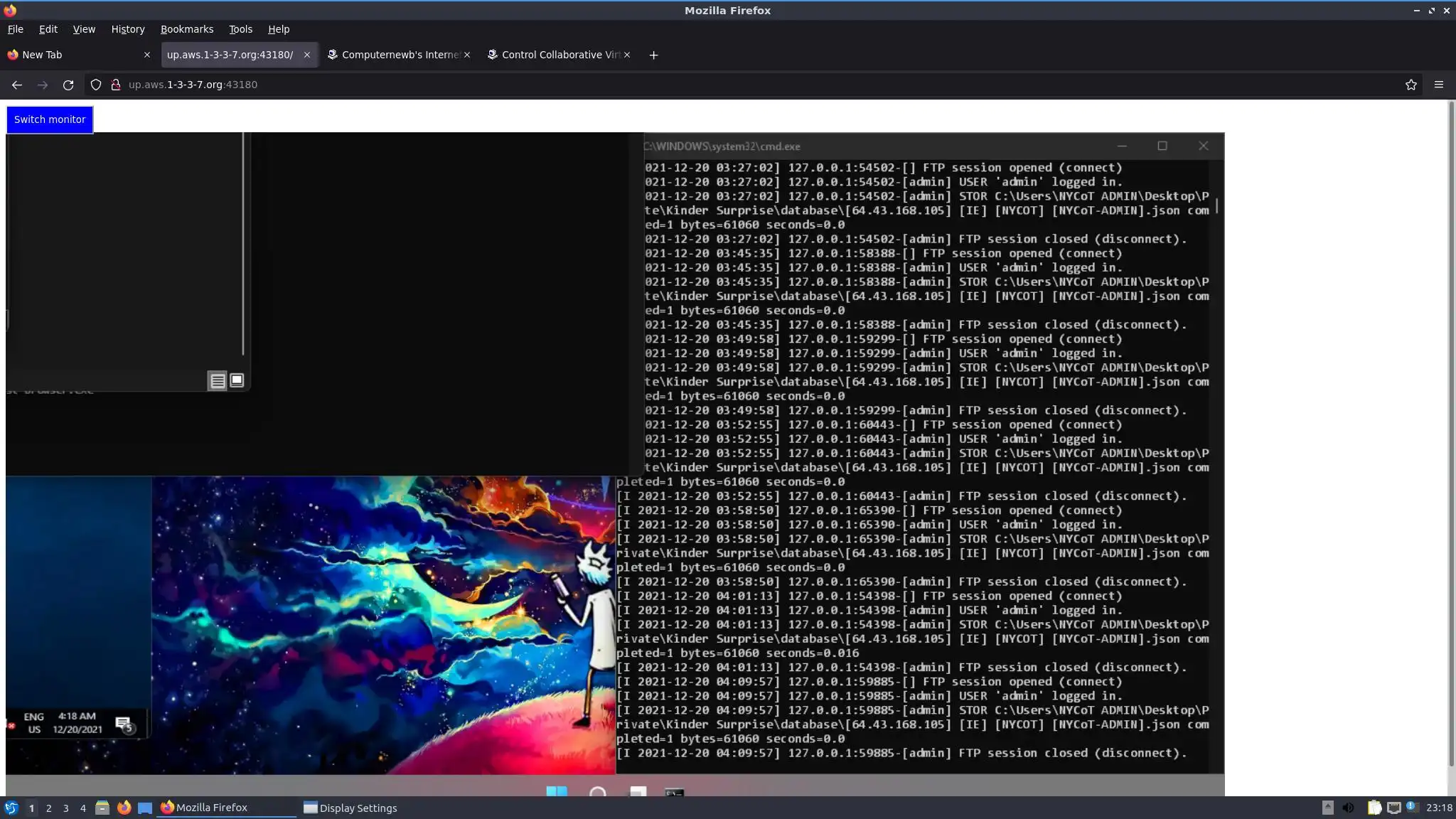Go back to previous page
This screenshot has height=819, width=1456.
(x=17, y=85)
